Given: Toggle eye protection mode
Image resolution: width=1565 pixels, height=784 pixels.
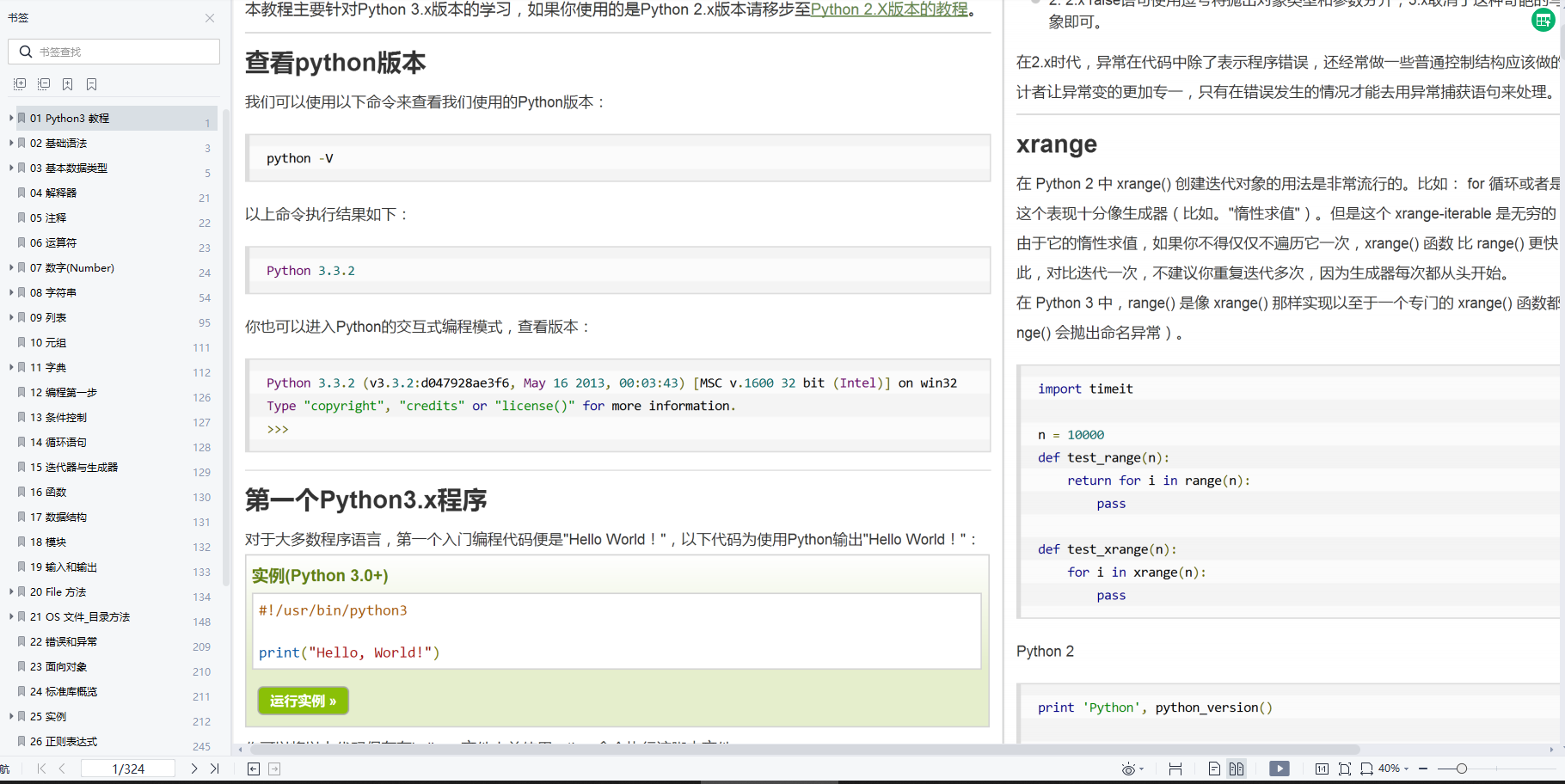Looking at the screenshot, I should pos(1128,769).
